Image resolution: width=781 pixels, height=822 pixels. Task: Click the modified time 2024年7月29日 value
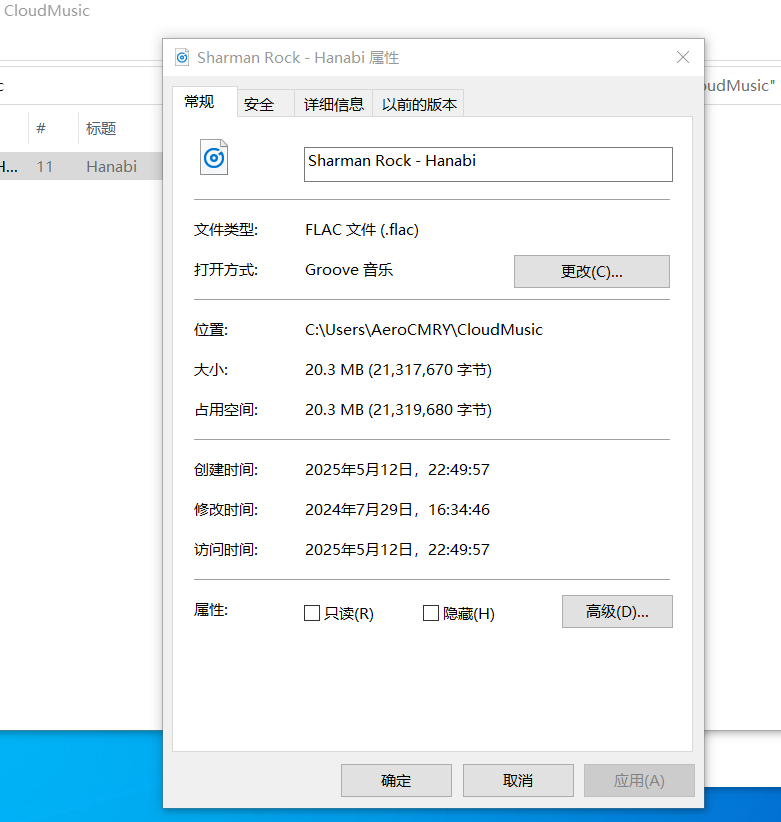pos(397,509)
